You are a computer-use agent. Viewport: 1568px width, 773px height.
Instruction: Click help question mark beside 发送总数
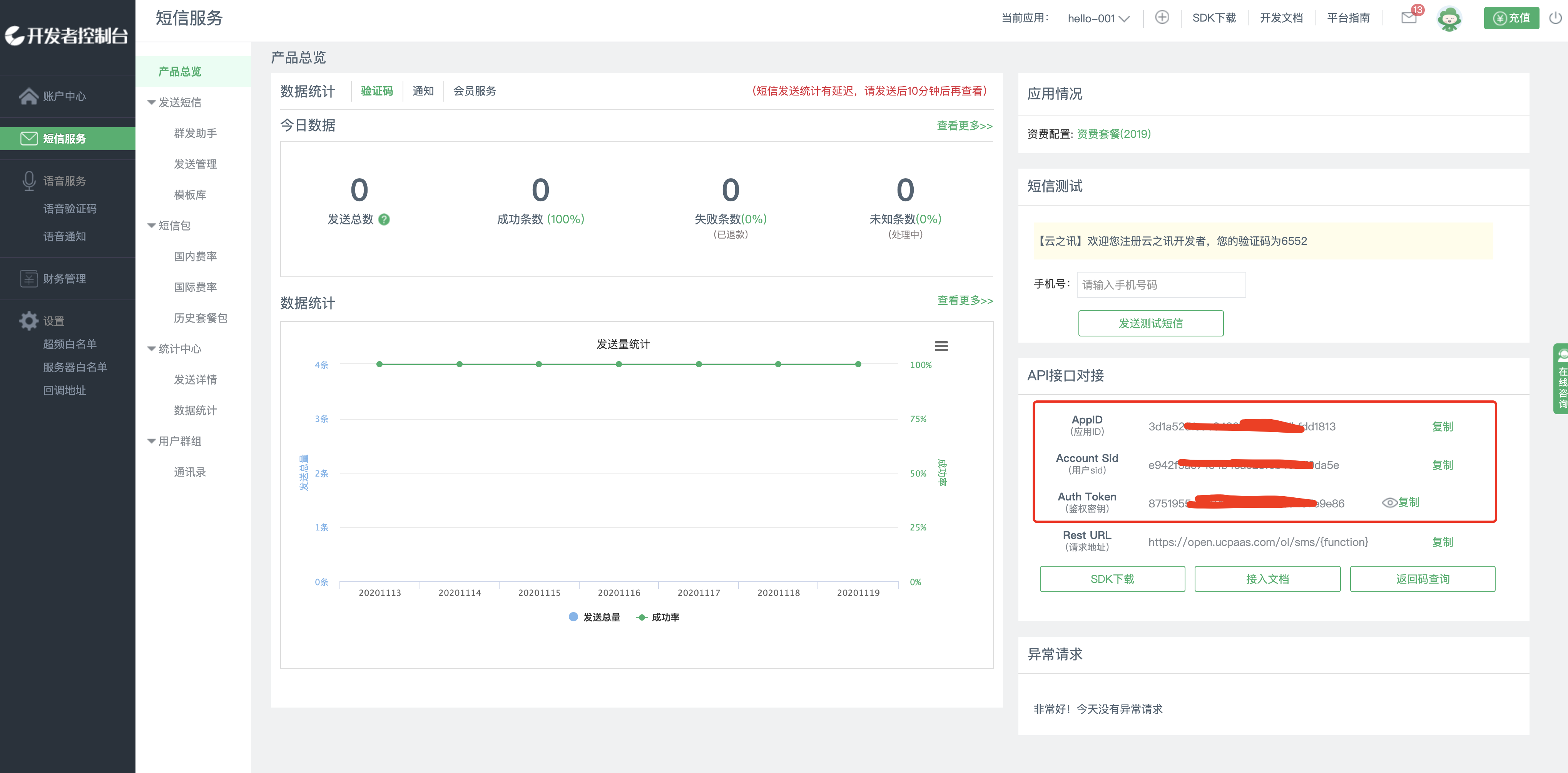[384, 220]
